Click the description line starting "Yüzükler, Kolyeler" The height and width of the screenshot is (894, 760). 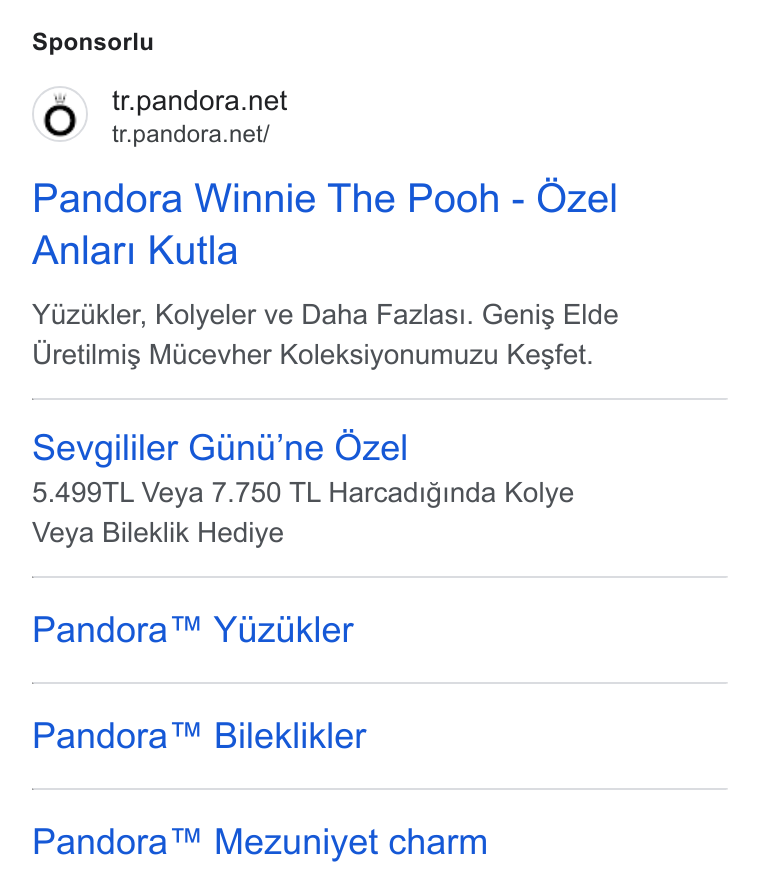tap(325, 315)
